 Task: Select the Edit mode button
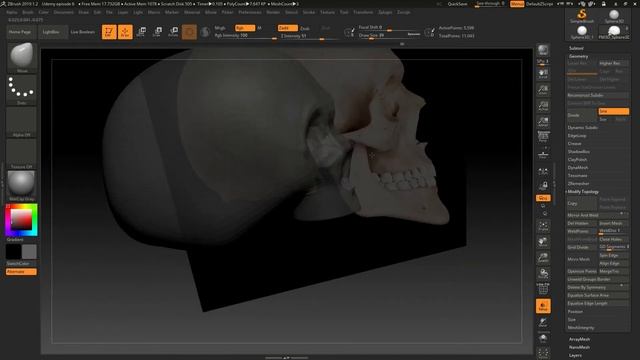coord(109,32)
